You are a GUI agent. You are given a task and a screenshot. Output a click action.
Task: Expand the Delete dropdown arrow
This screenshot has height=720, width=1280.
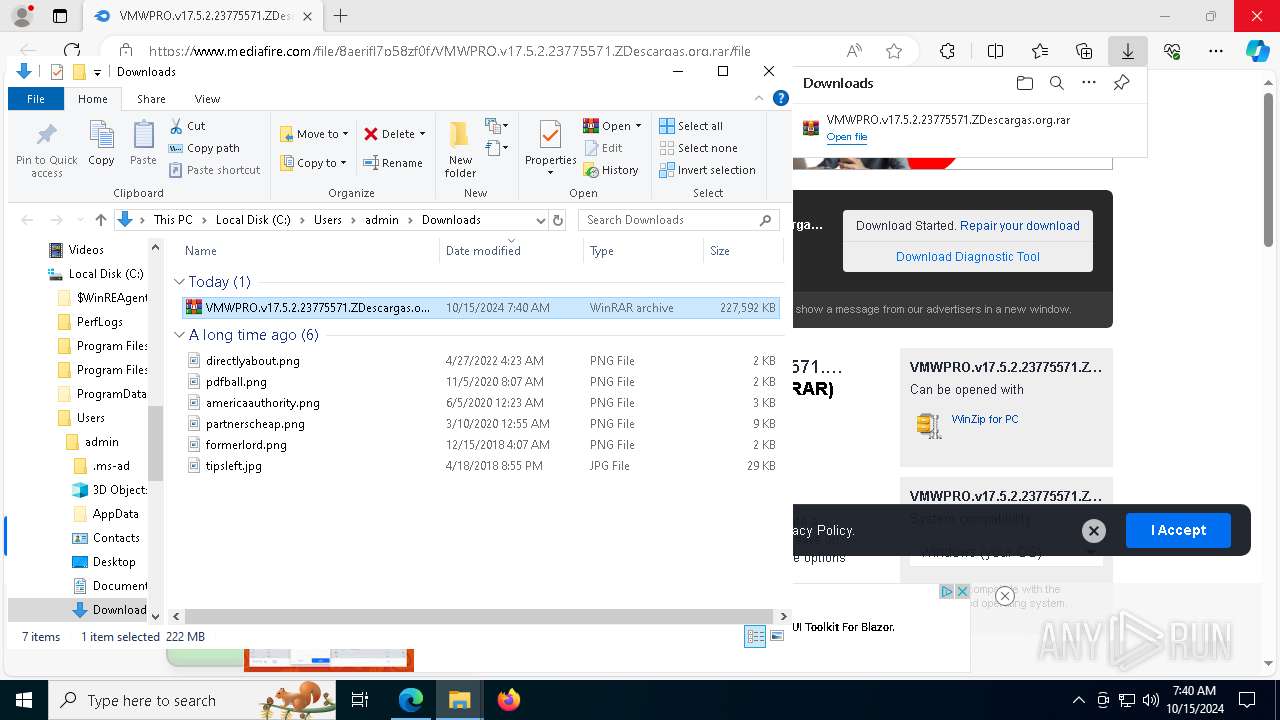(422, 134)
